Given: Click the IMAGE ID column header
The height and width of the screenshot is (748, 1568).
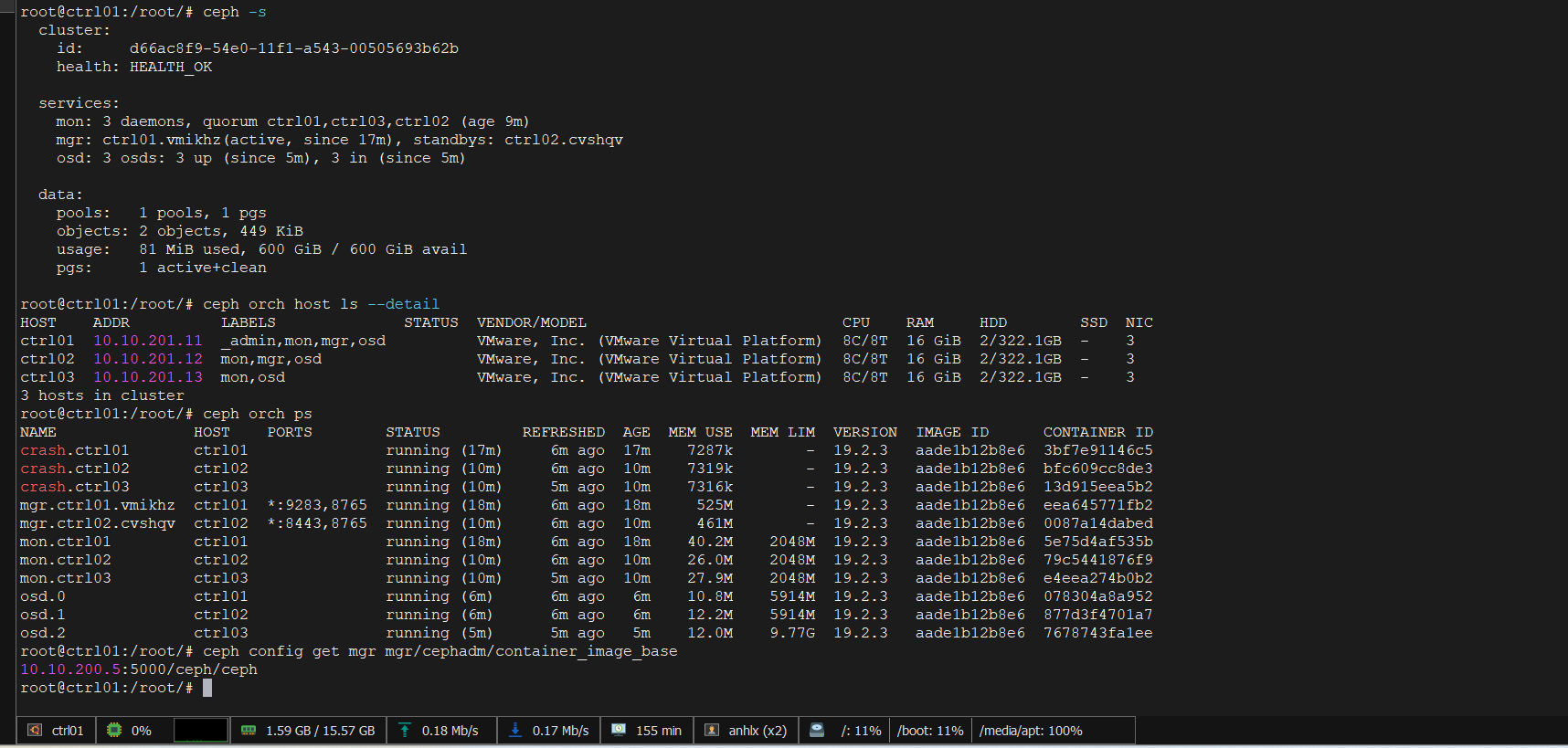Looking at the screenshot, I should pyautogui.click(x=952, y=432).
